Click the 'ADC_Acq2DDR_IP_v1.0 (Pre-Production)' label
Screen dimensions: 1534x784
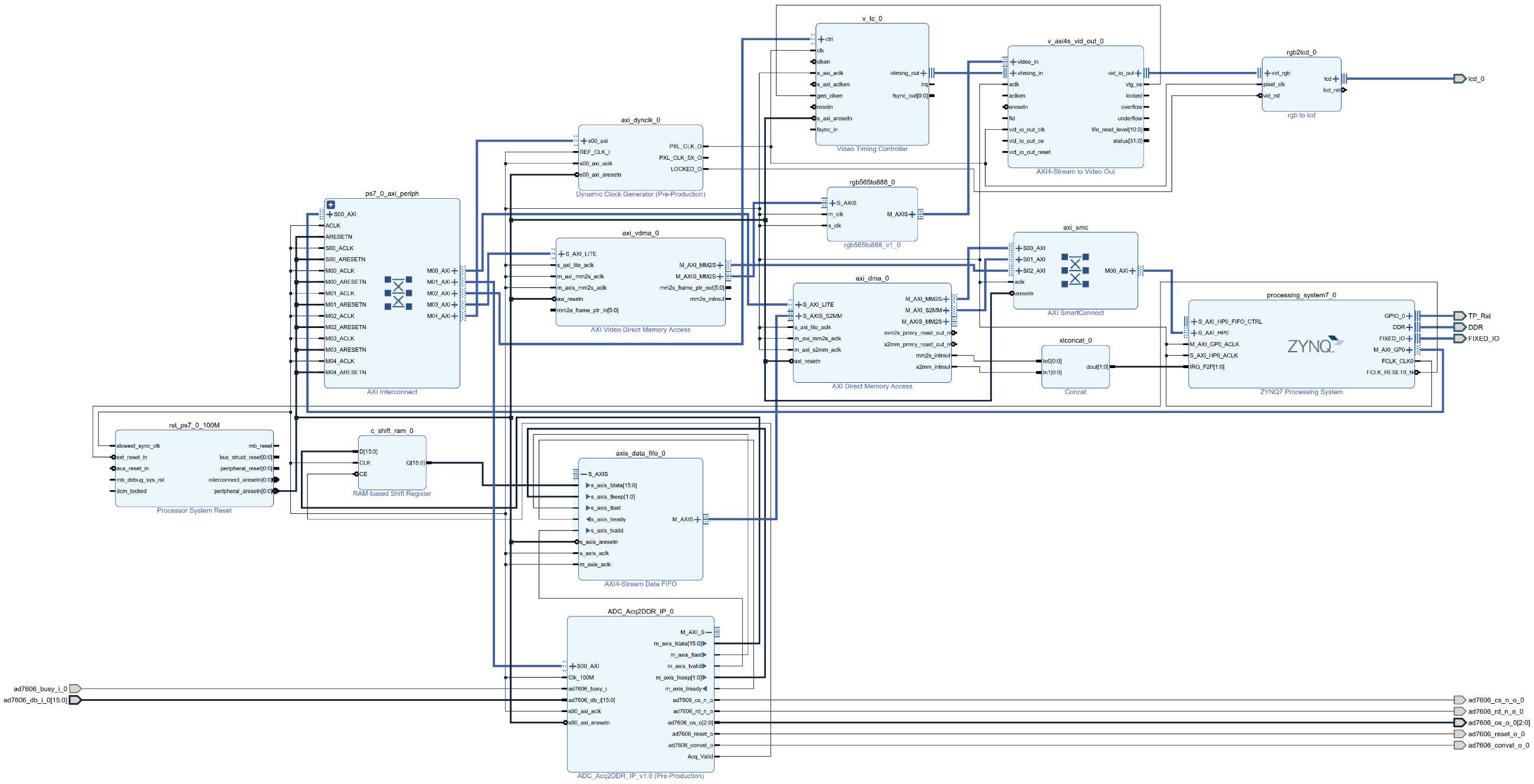point(640,776)
